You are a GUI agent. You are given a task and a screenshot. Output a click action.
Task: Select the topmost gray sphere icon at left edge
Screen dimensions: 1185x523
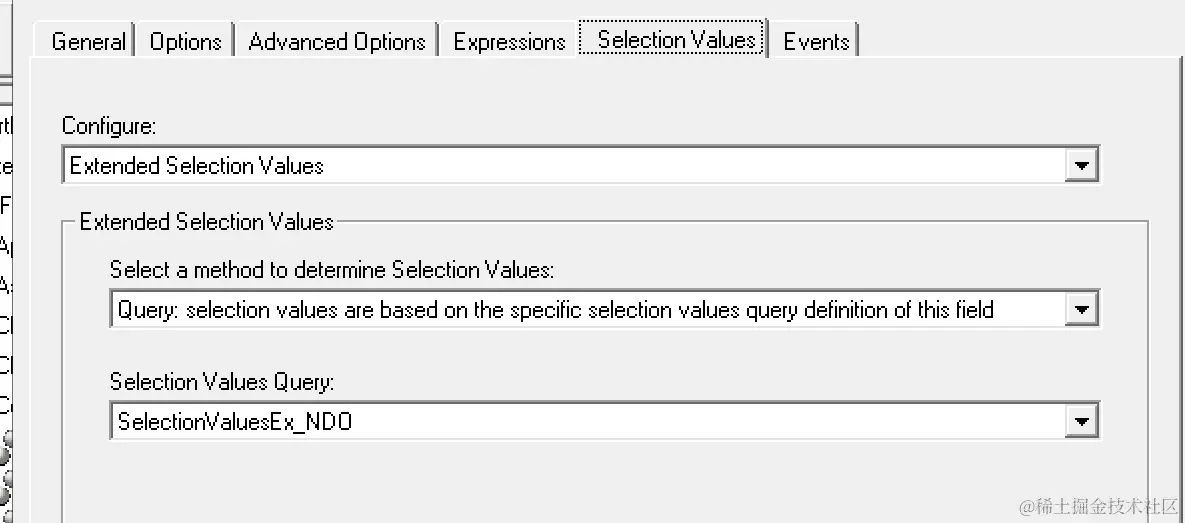pyautogui.click(x=5, y=441)
